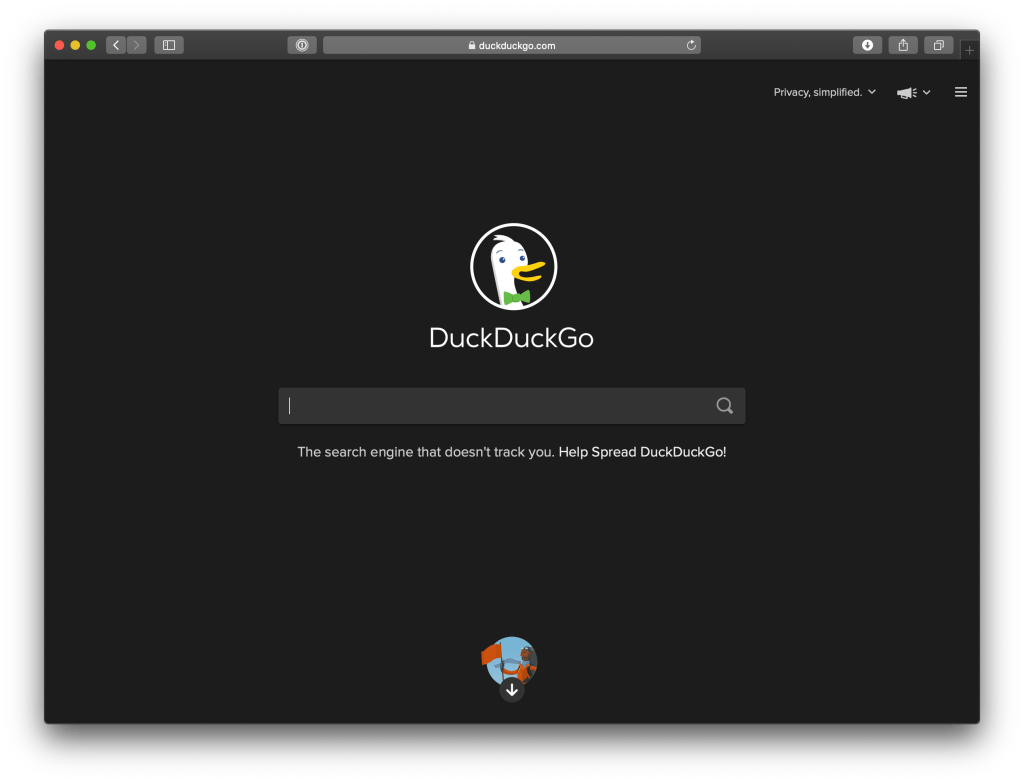Click the down arrow scroll button

pyautogui.click(x=512, y=690)
